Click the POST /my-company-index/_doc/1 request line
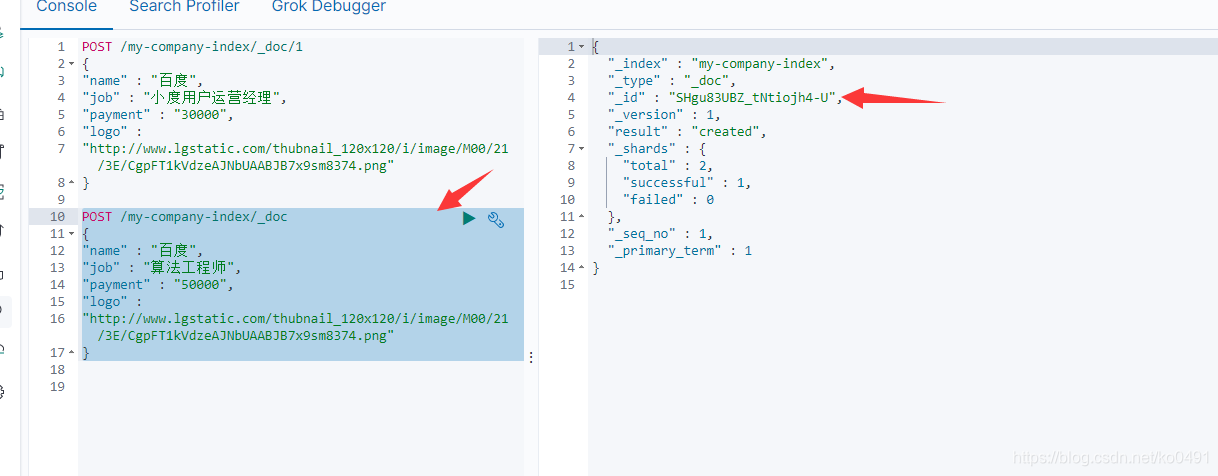The image size is (1218, 476). (x=192, y=47)
